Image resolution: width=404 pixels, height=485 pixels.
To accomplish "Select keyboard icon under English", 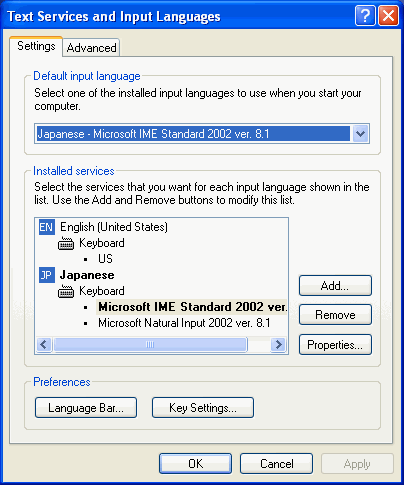I will tap(66, 244).
